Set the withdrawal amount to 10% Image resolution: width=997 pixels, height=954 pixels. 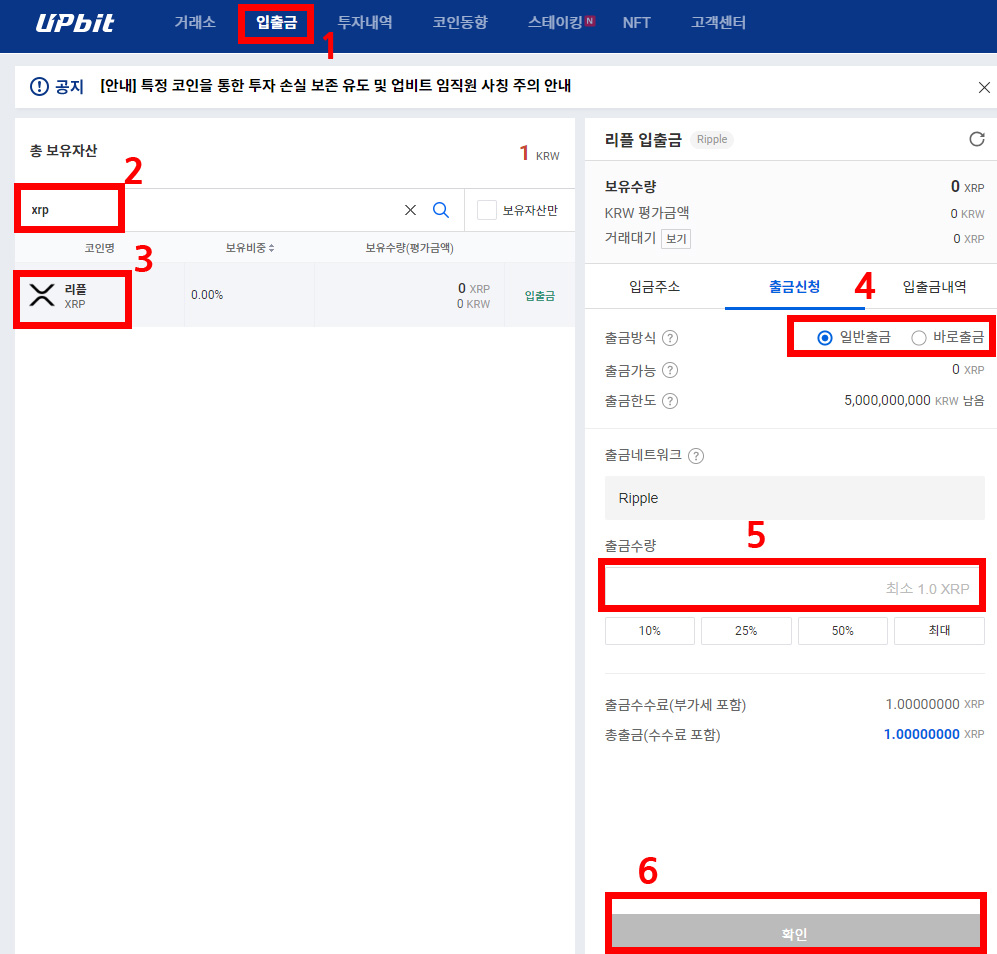[649, 631]
